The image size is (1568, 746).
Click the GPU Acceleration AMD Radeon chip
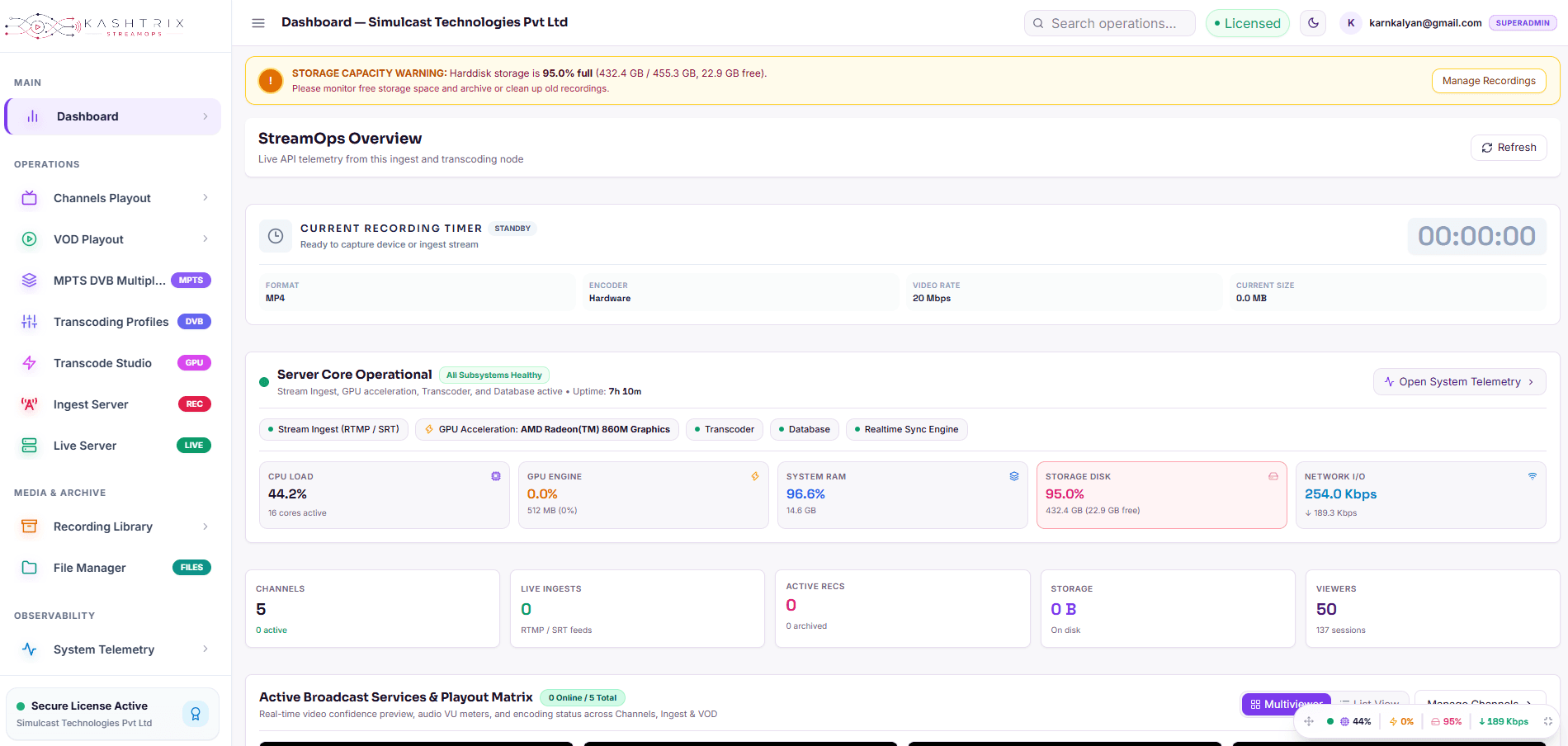pos(547,429)
